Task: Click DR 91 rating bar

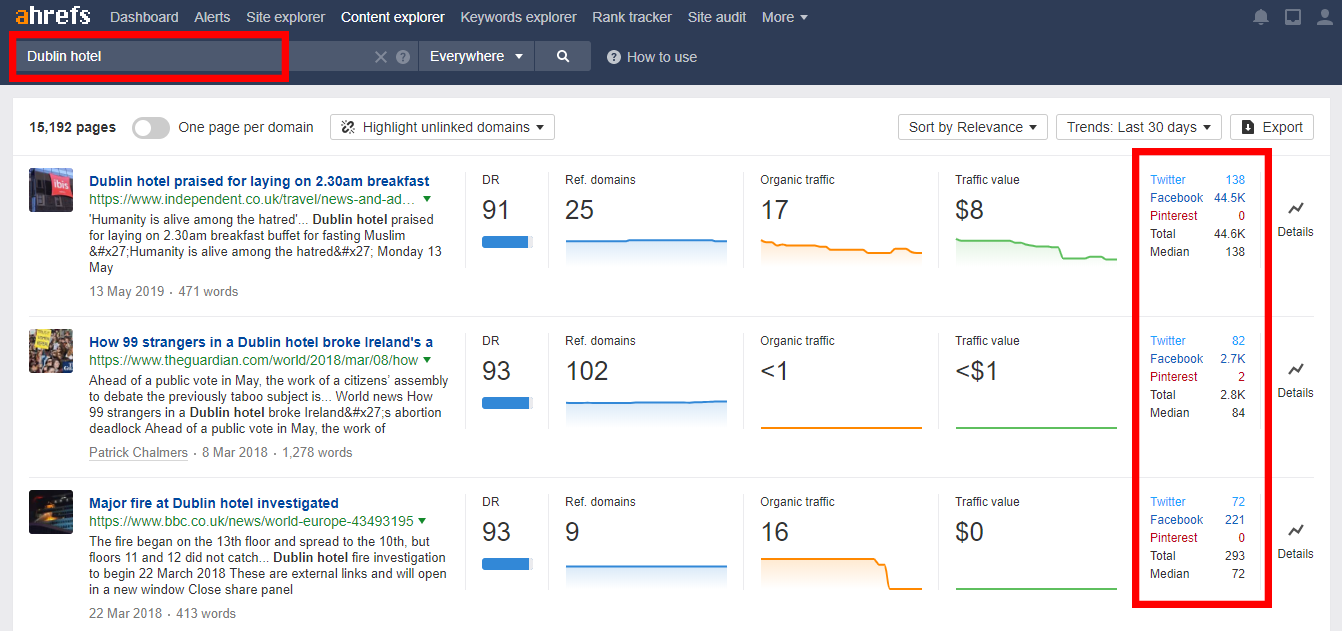Action: coord(507,241)
